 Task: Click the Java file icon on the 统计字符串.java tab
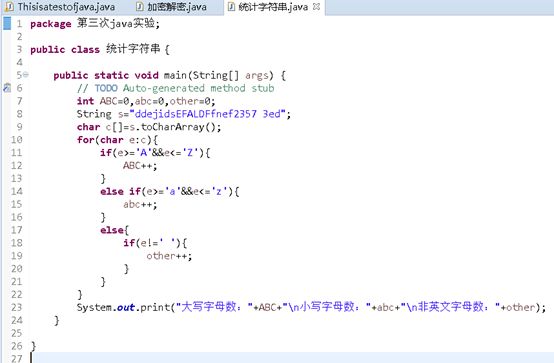click(231, 6)
